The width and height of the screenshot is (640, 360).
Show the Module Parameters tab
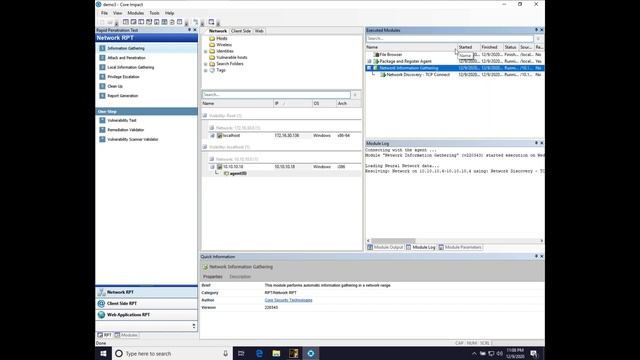pos(460,247)
